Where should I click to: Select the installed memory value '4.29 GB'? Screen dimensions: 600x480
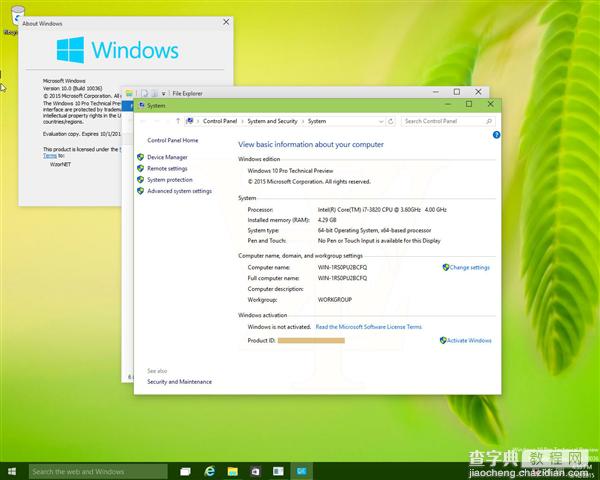tap(327, 220)
